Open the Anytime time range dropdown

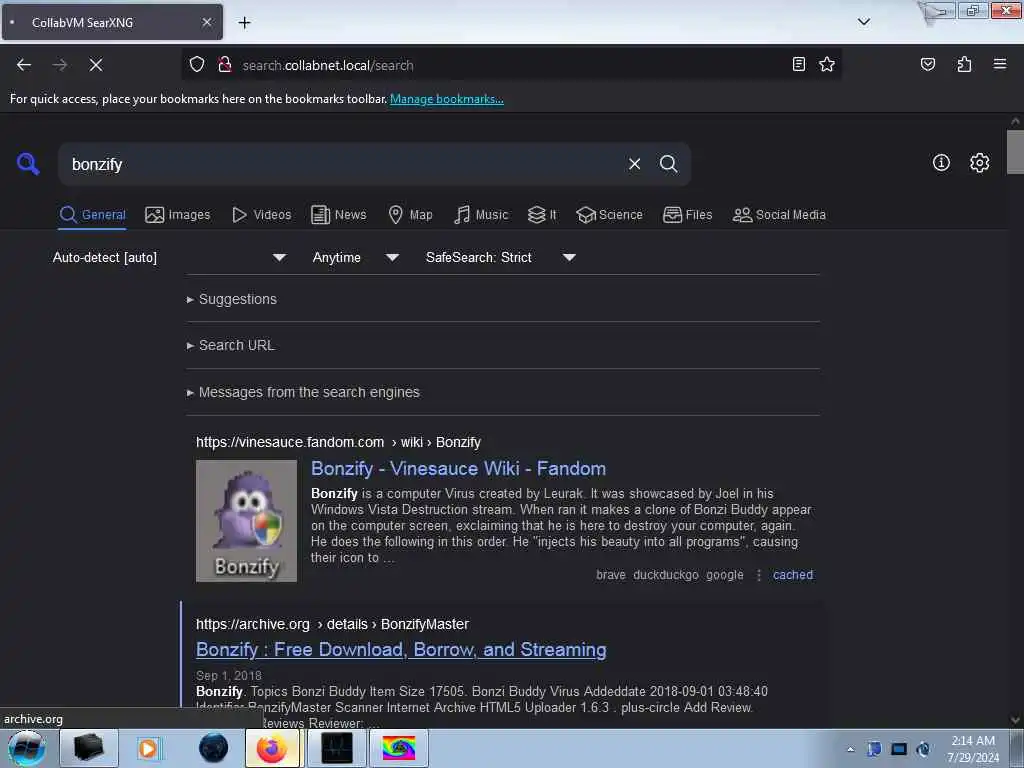coord(355,257)
